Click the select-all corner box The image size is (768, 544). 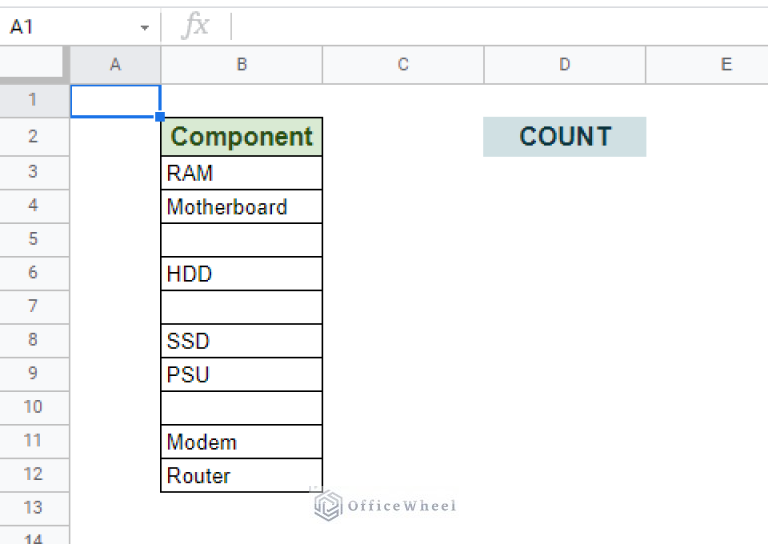pyautogui.click(x=31, y=62)
